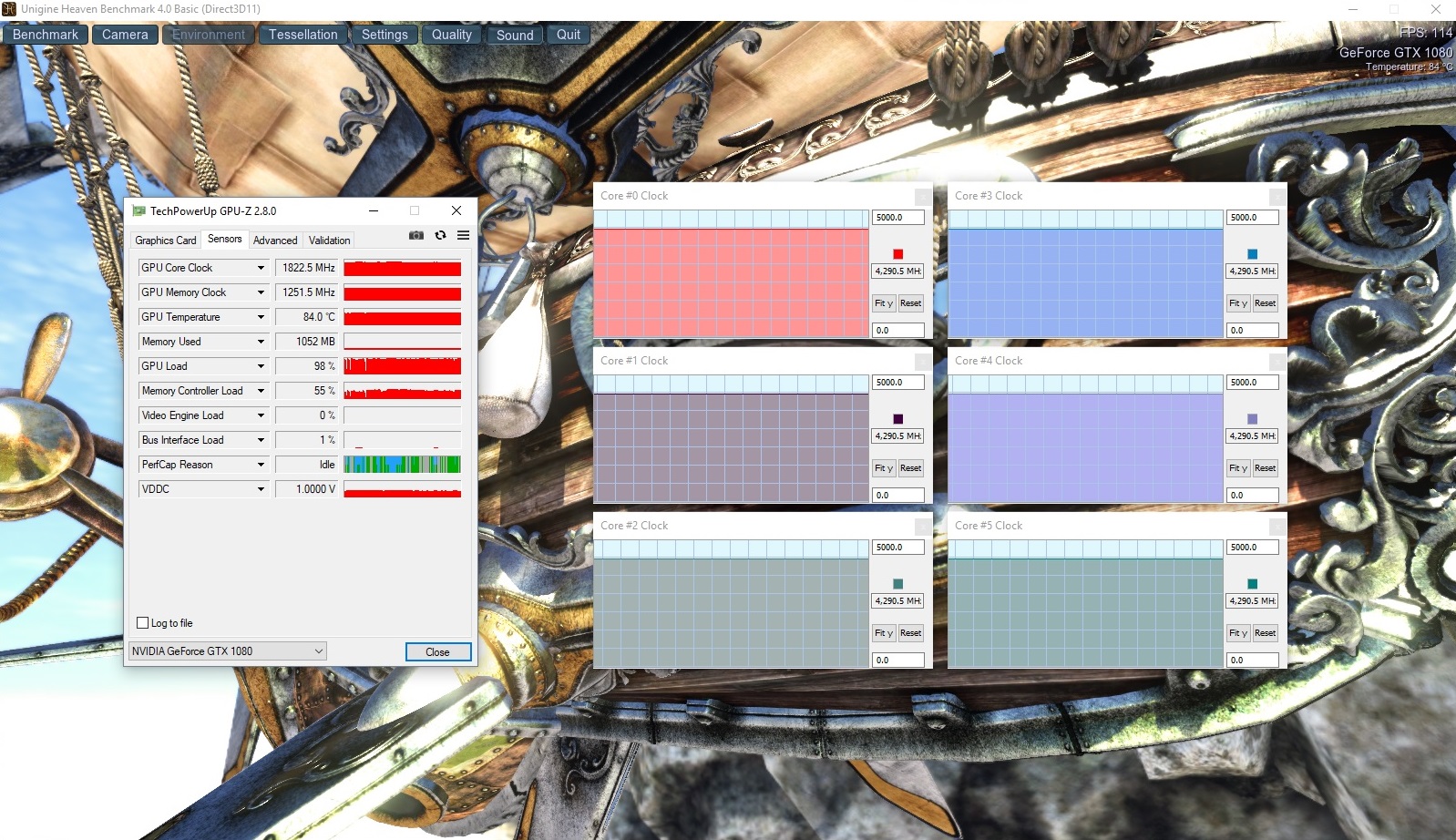Viewport: 1456px width, 840px height.
Task: Expand the Bus Interface Load dropdown
Action: coord(261,440)
